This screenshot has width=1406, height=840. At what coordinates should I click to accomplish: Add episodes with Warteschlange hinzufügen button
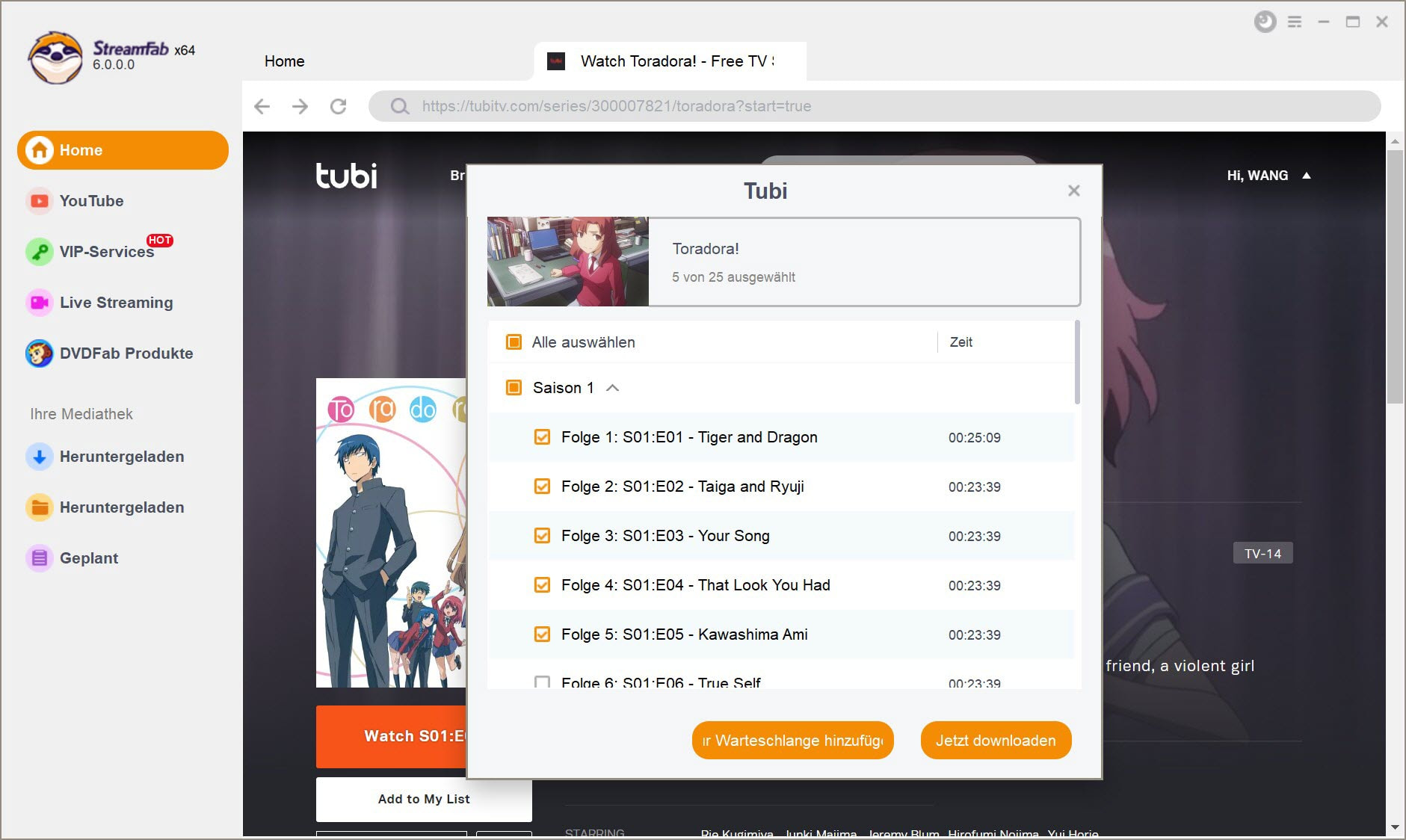click(792, 741)
